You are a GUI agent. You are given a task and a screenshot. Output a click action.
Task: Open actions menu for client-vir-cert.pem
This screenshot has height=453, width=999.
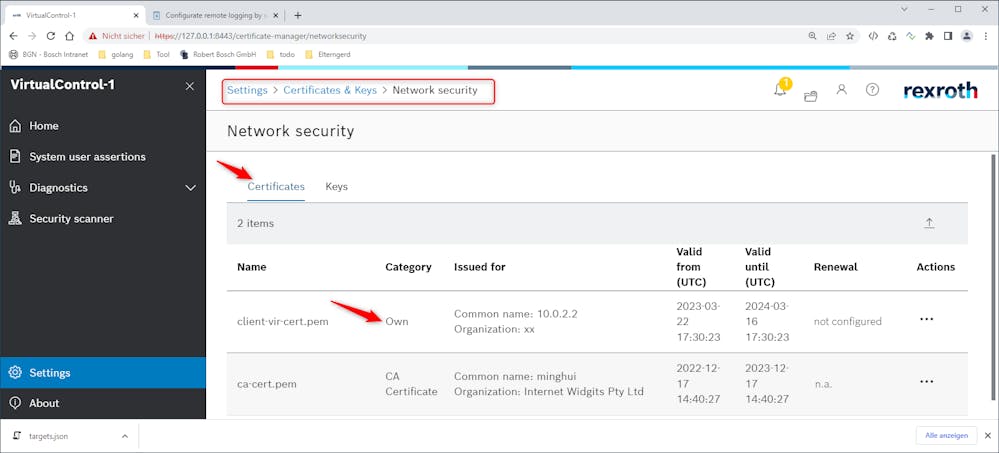click(926, 319)
